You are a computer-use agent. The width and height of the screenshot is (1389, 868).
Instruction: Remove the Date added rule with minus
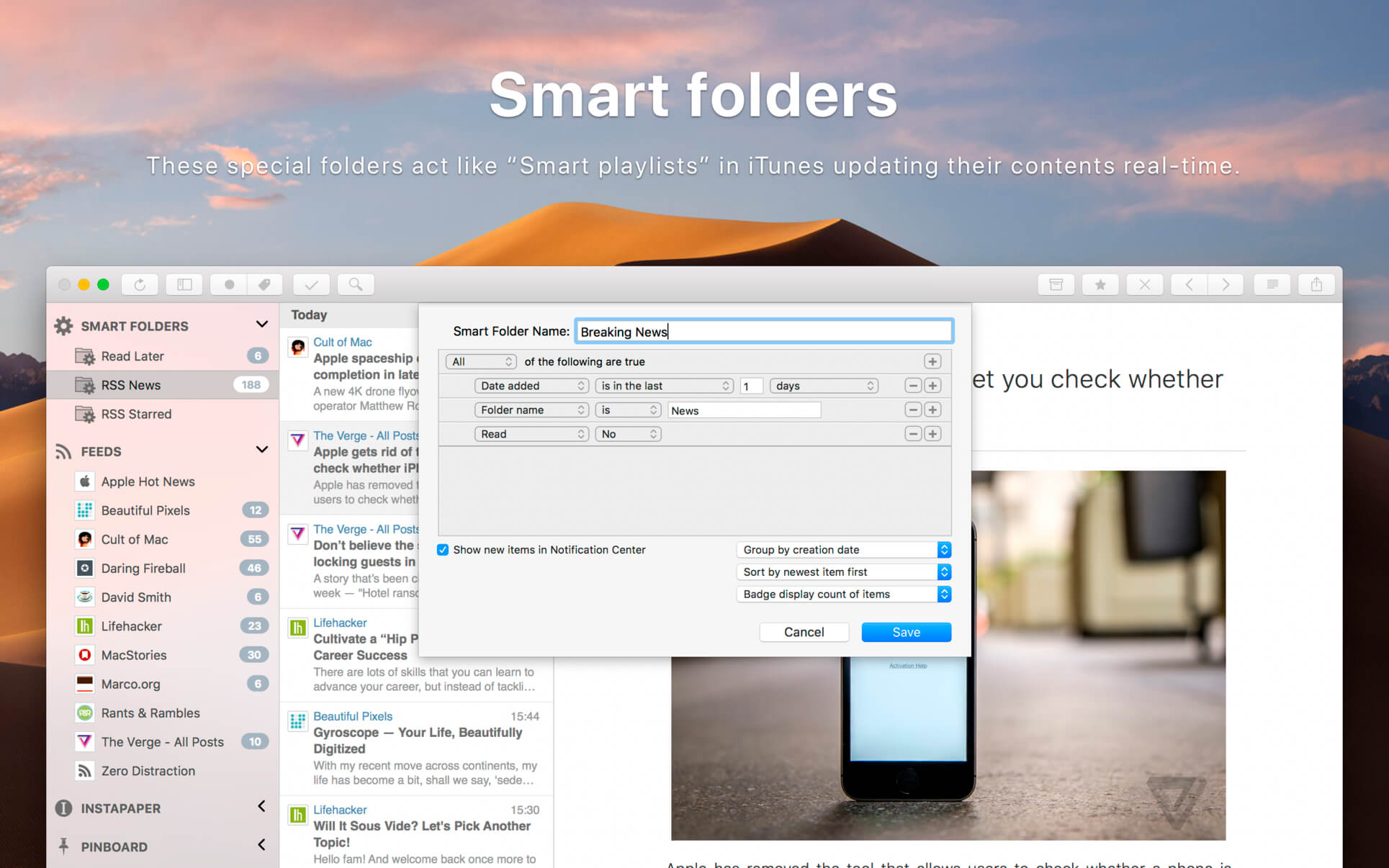[912, 386]
